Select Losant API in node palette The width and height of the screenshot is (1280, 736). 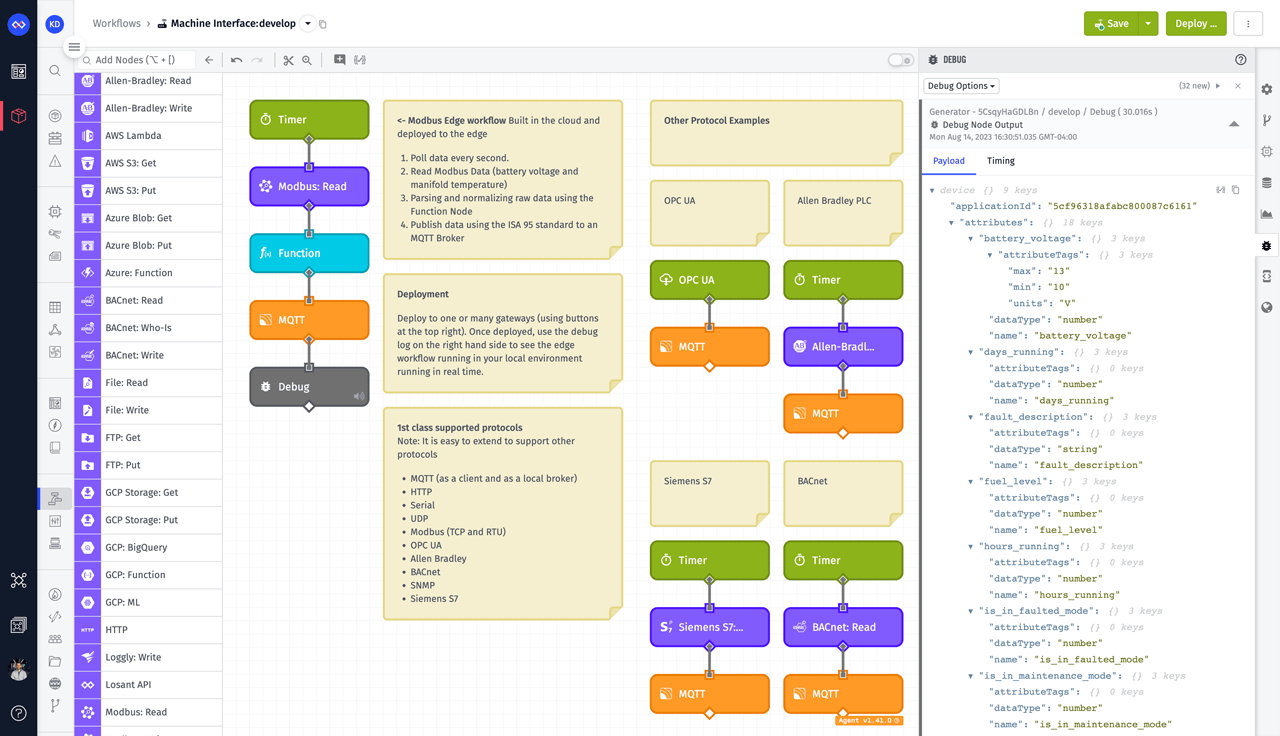(x=148, y=685)
